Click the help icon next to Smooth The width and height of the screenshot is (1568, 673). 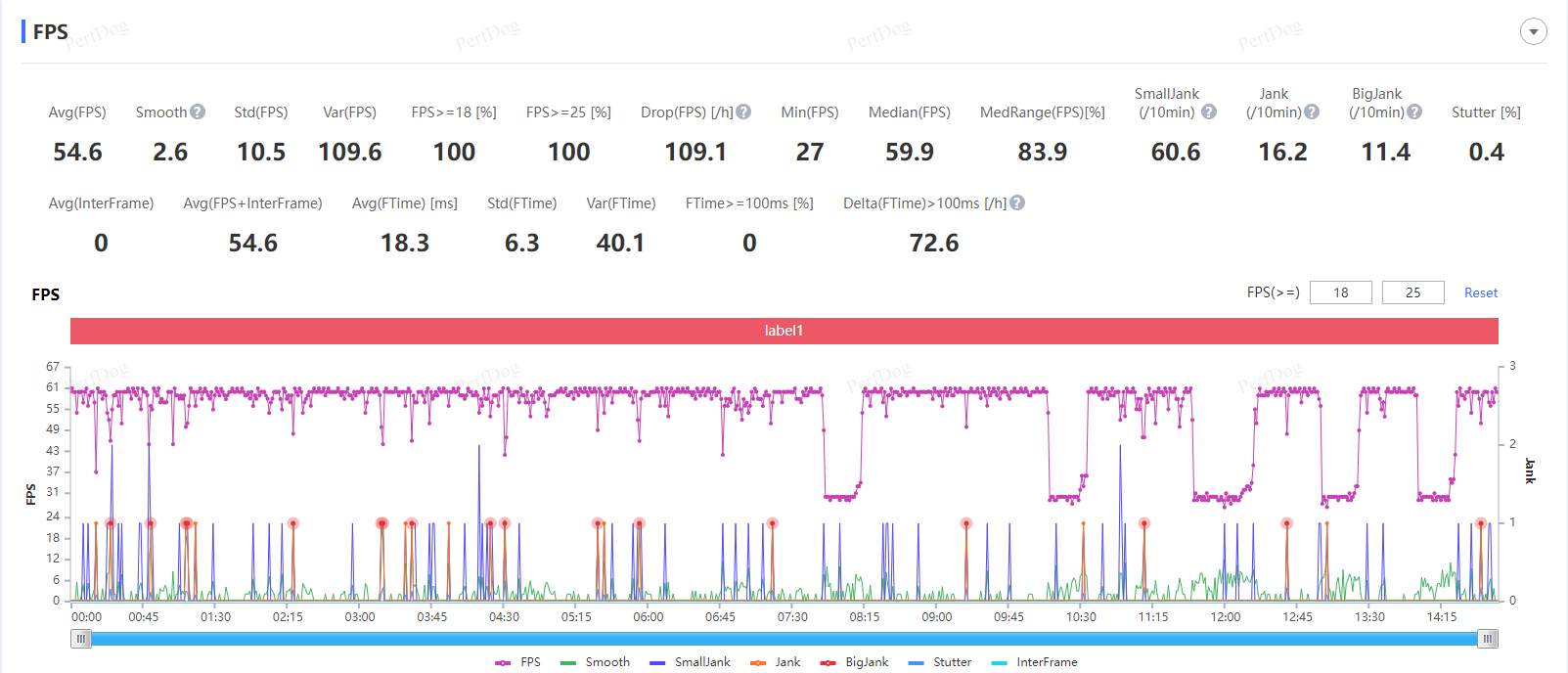(x=198, y=112)
